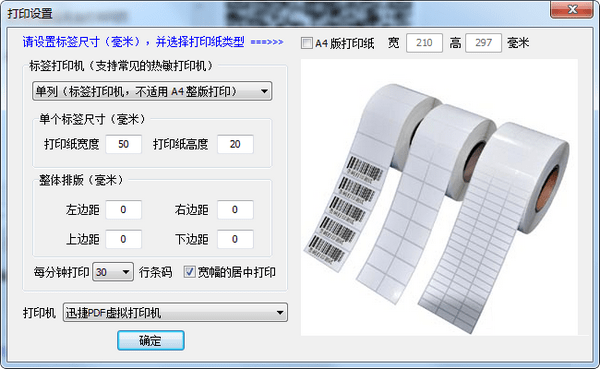Enable the A4版打印纸 checkbox
This screenshot has height=369, width=600.
(x=307, y=43)
